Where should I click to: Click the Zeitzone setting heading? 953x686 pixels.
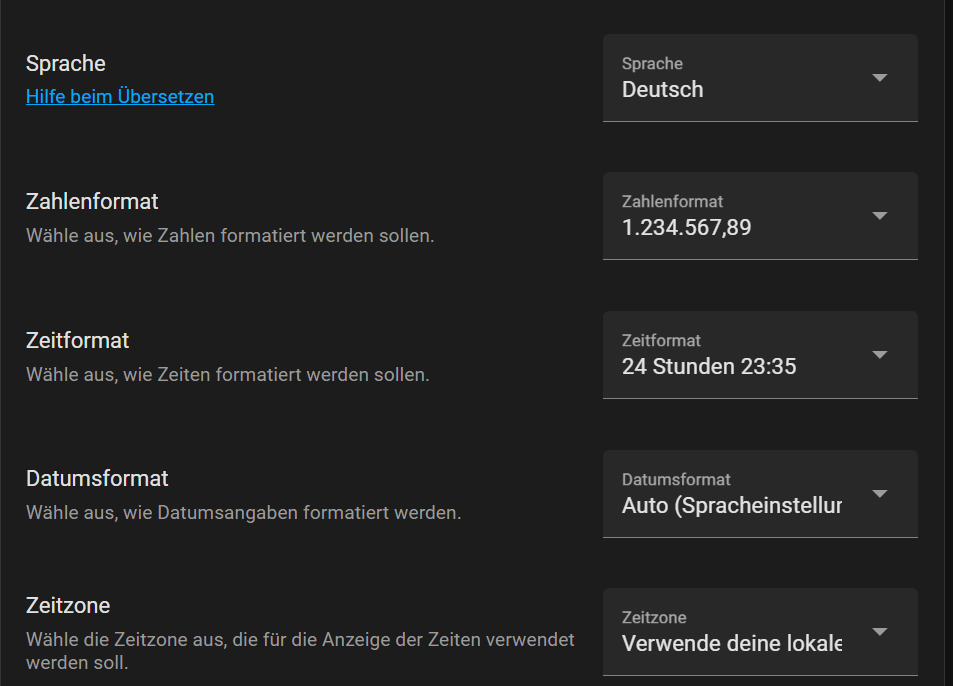tap(68, 606)
